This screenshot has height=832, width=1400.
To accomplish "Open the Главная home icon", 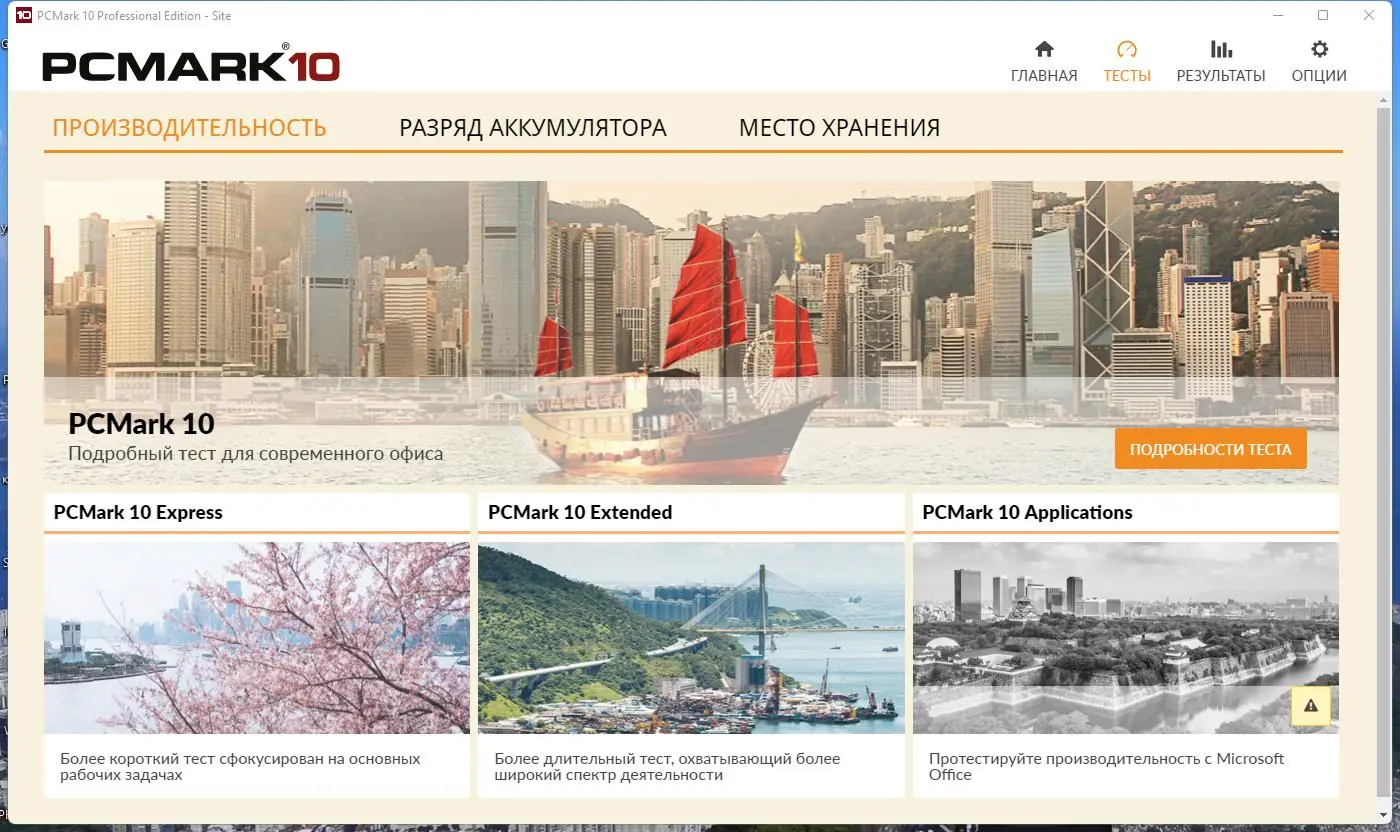I will click(x=1044, y=49).
